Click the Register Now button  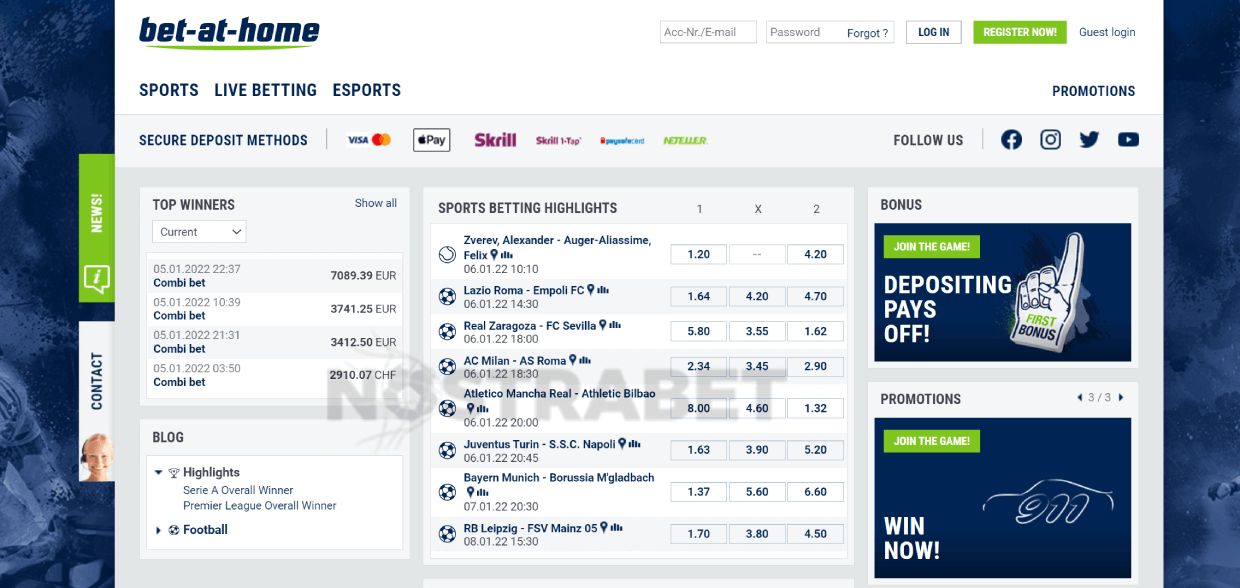pyautogui.click(x=1020, y=32)
